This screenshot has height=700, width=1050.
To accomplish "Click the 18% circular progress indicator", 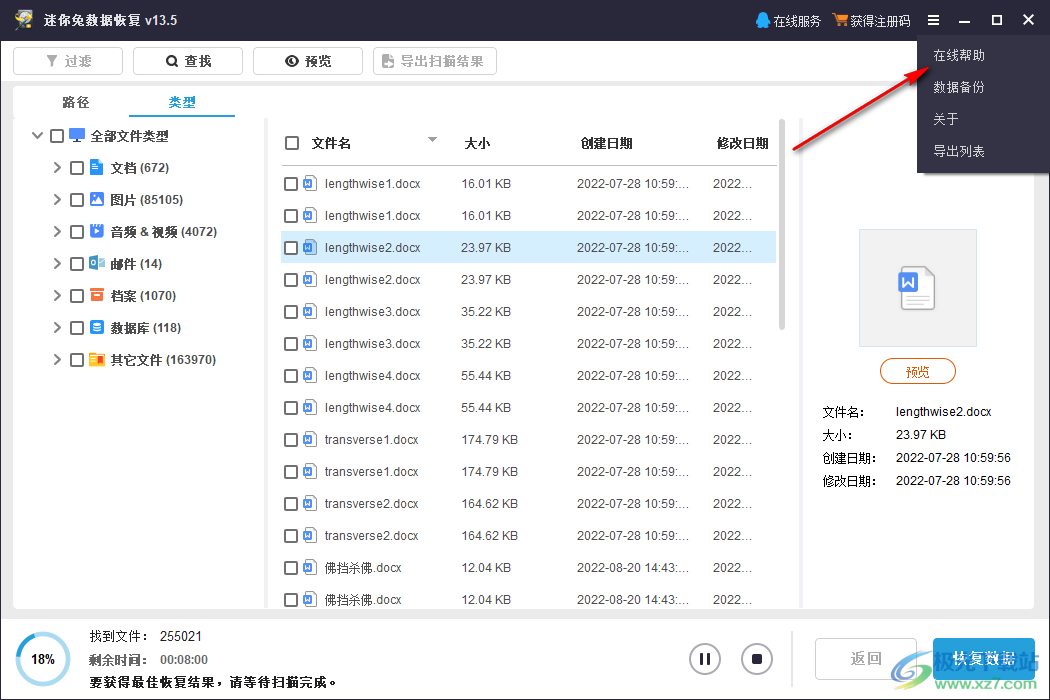I will (x=42, y=658).
